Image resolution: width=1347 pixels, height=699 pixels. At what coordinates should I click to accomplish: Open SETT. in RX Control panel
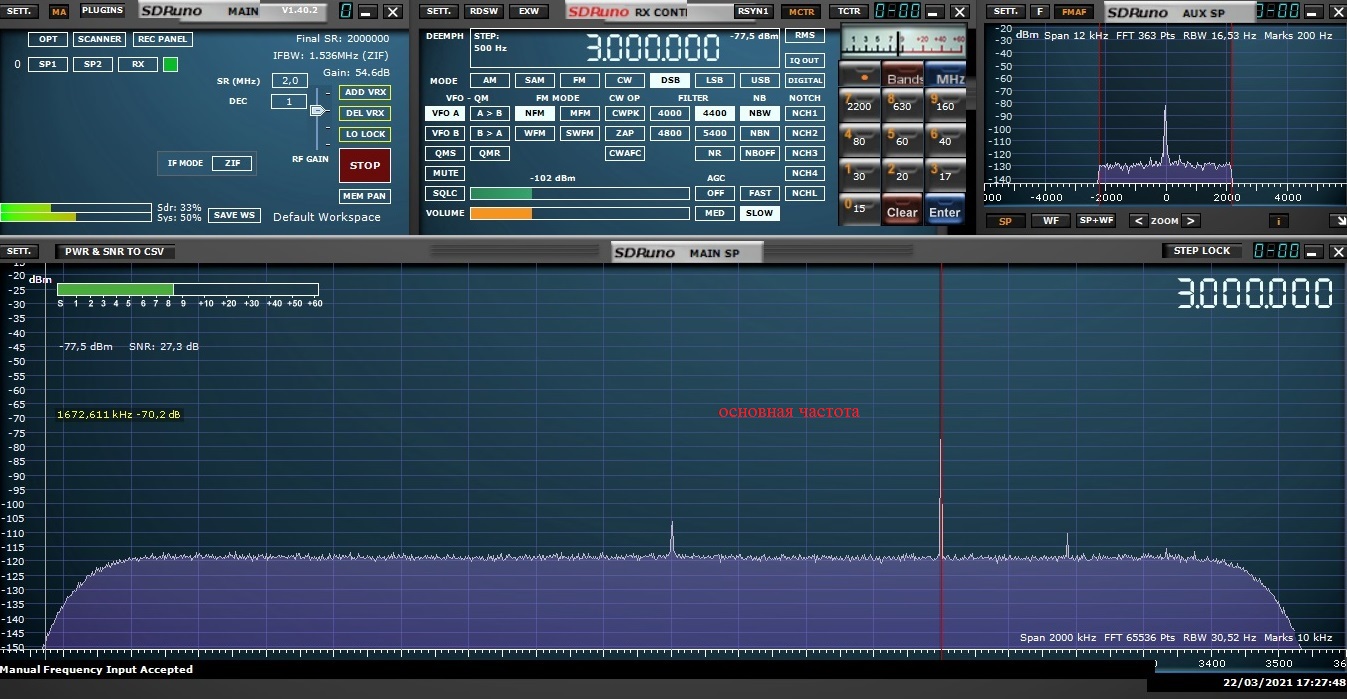pos(438,12)
